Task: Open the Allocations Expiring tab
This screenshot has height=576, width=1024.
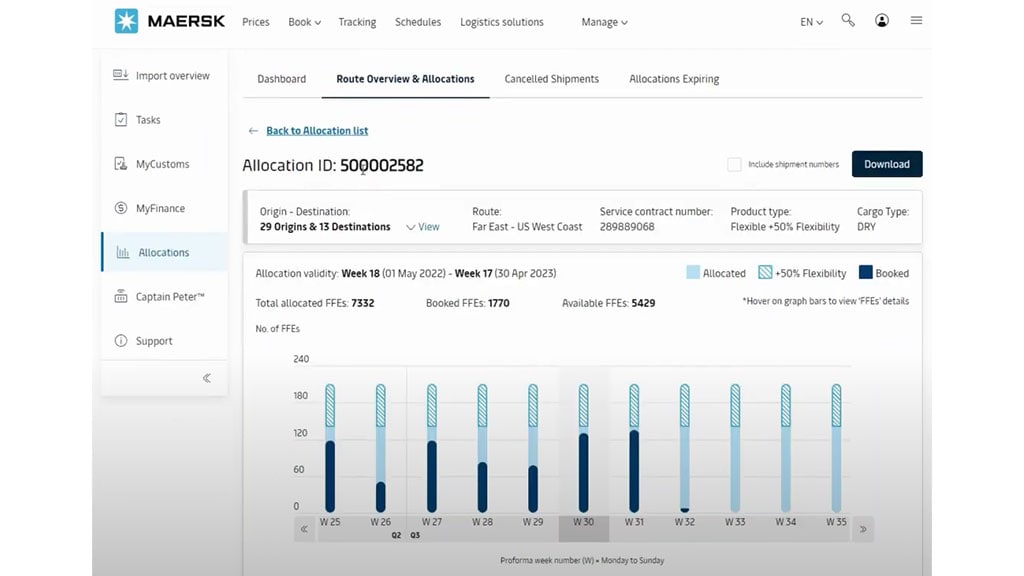Action: point(673,79)
